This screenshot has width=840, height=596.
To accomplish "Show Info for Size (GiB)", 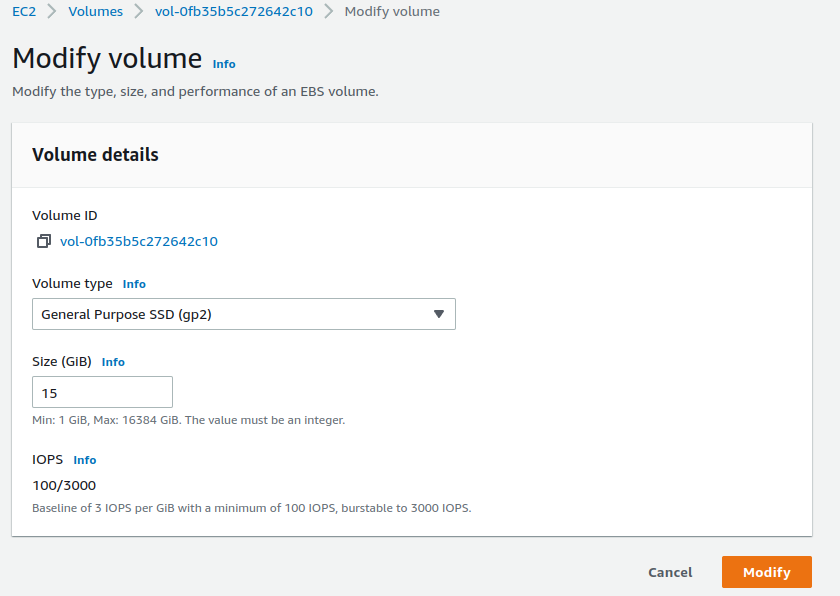I will point(113,363).
